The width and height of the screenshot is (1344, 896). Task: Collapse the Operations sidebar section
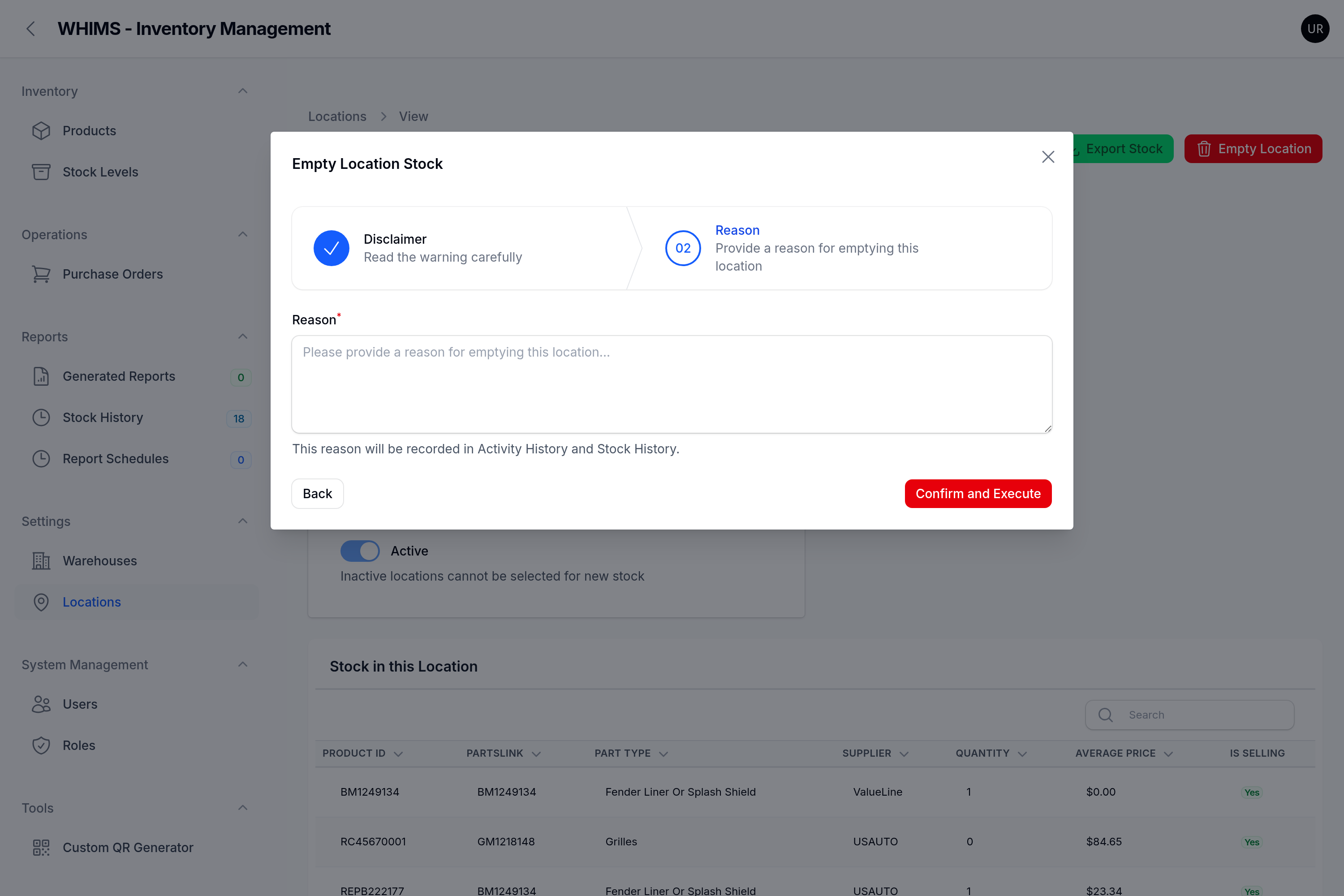pos(242,235)
